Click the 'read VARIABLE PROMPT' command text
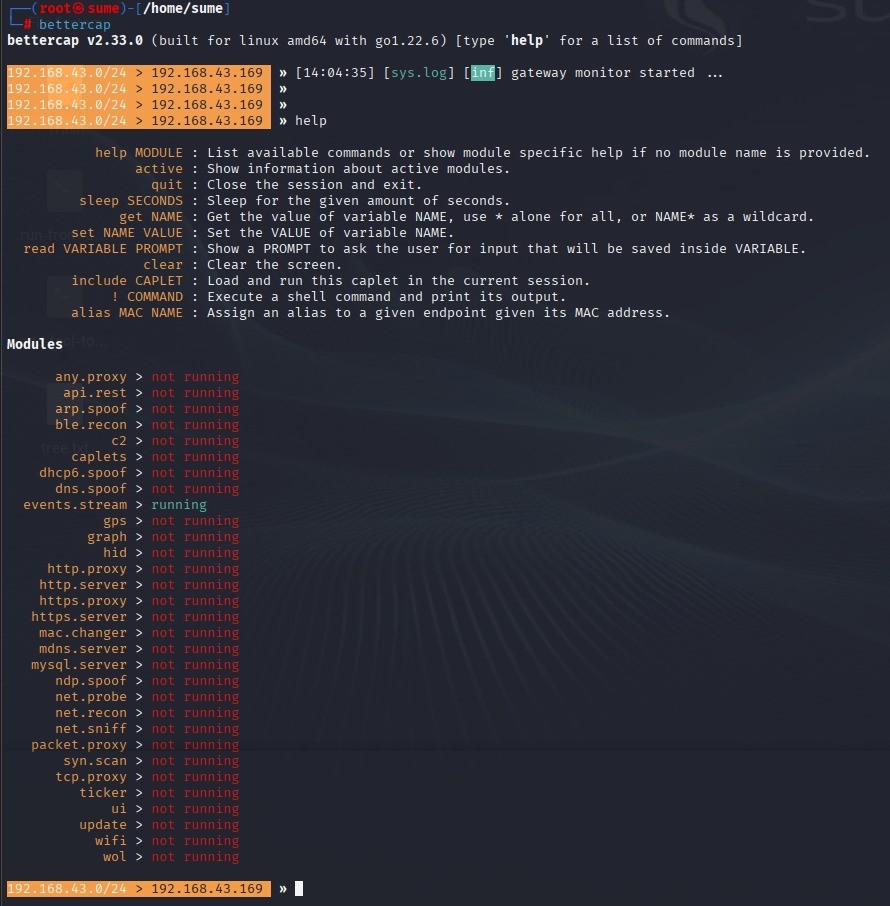Screen dimensions: 890x906 pyautogui.click(x=103, y=248)
